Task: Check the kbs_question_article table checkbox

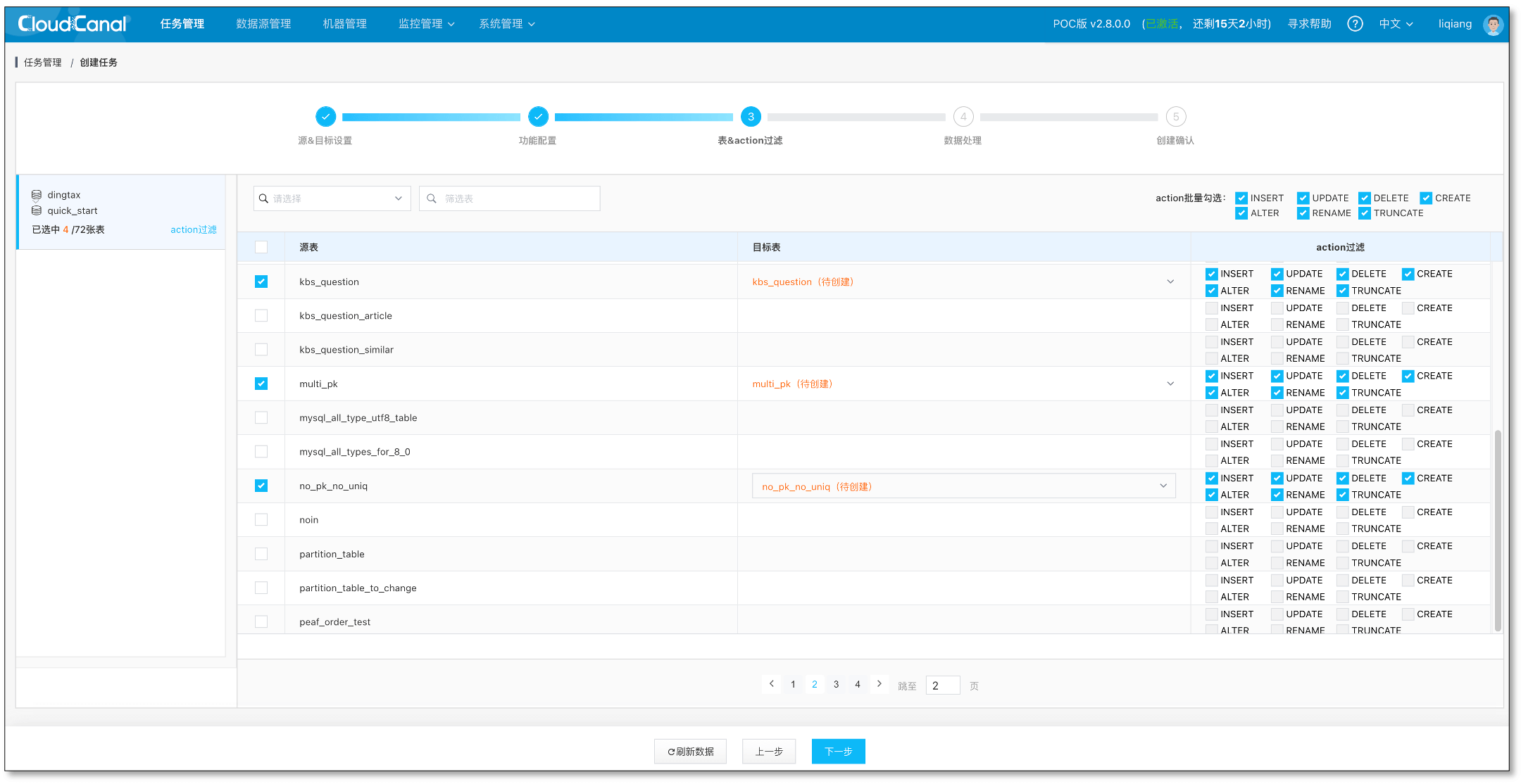Action: pyautogui.click(x=261, y=315)
